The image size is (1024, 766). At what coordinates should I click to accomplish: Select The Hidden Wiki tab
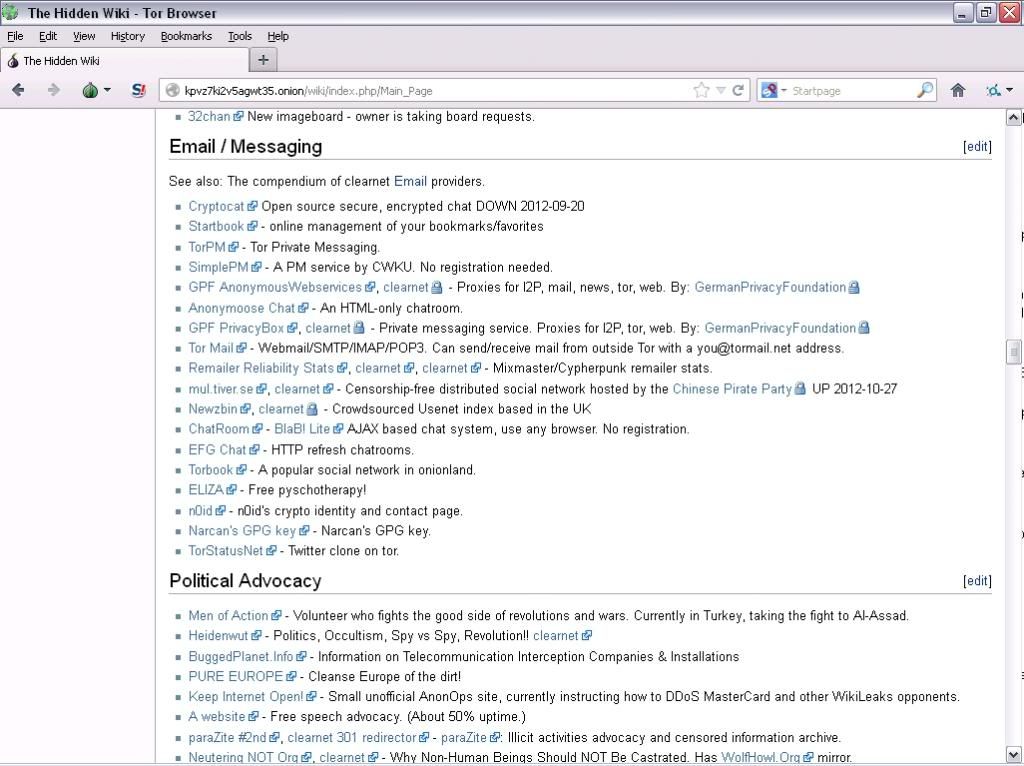124,61
